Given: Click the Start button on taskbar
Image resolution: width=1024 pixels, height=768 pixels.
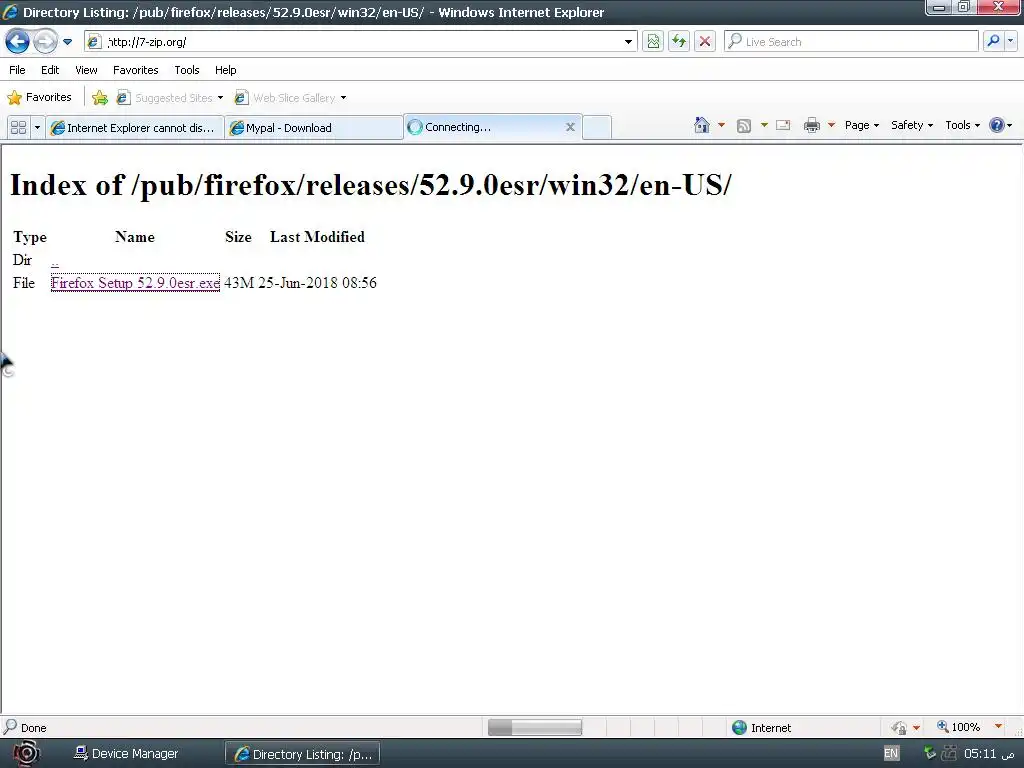Looking at the screenshot, I should (26, 754).
